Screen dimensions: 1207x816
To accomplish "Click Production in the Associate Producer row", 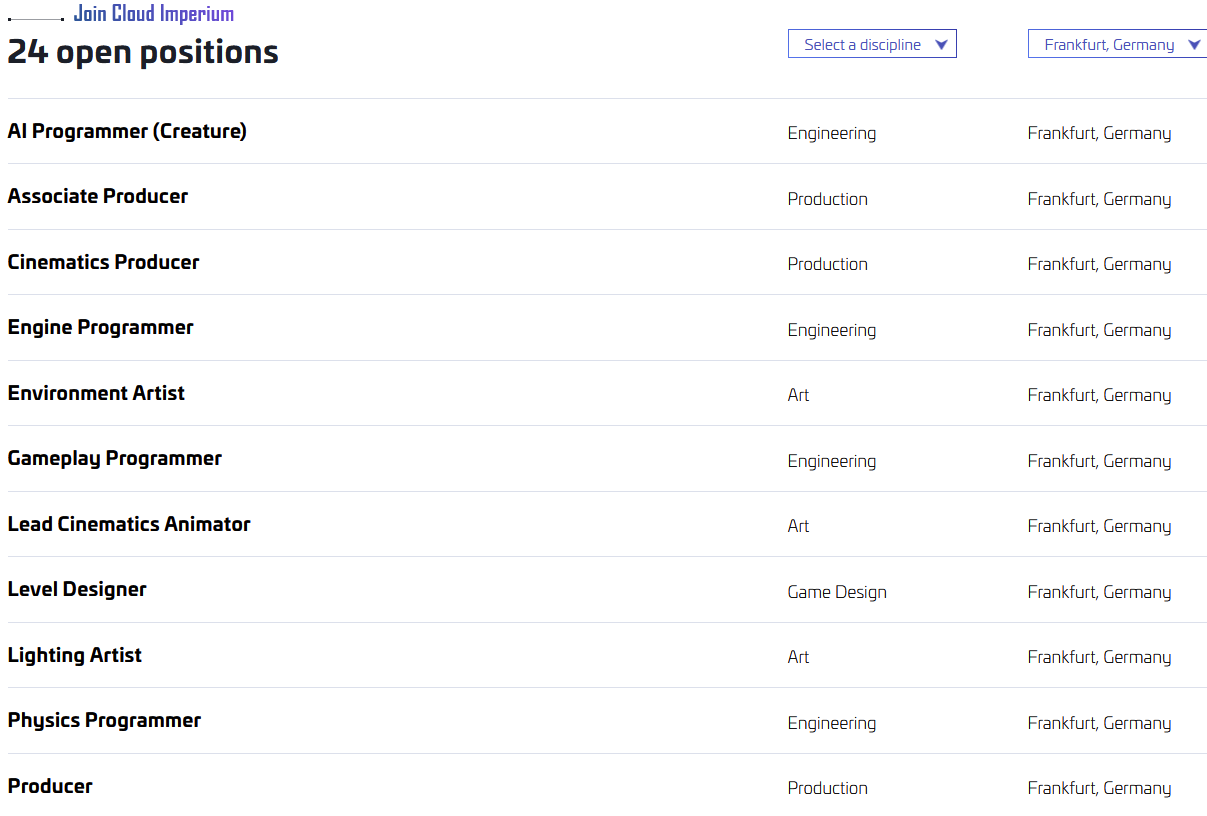I will click(x=828, y=199).
